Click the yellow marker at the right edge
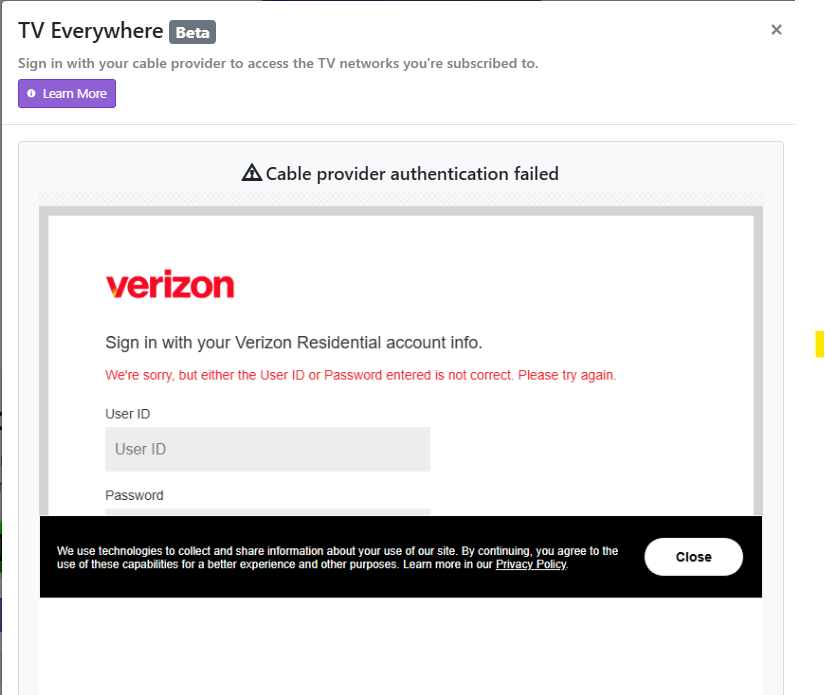The width and height of the screenshot is (825, 695). click(820, 344)
